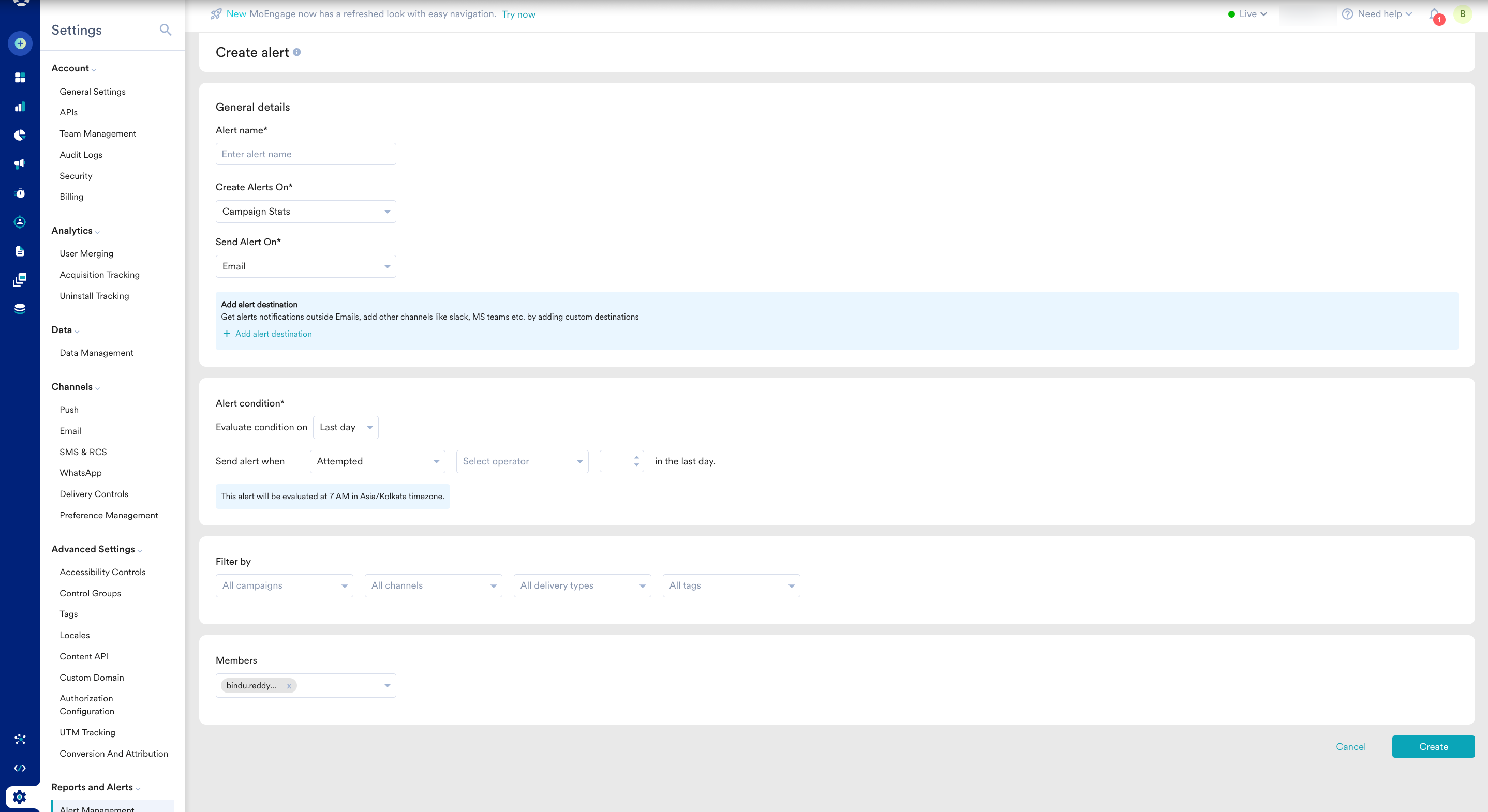The width and height of the screenshot is (1488, 812).
Task: Click the Add alert destination link
Action: pos(273,334)
